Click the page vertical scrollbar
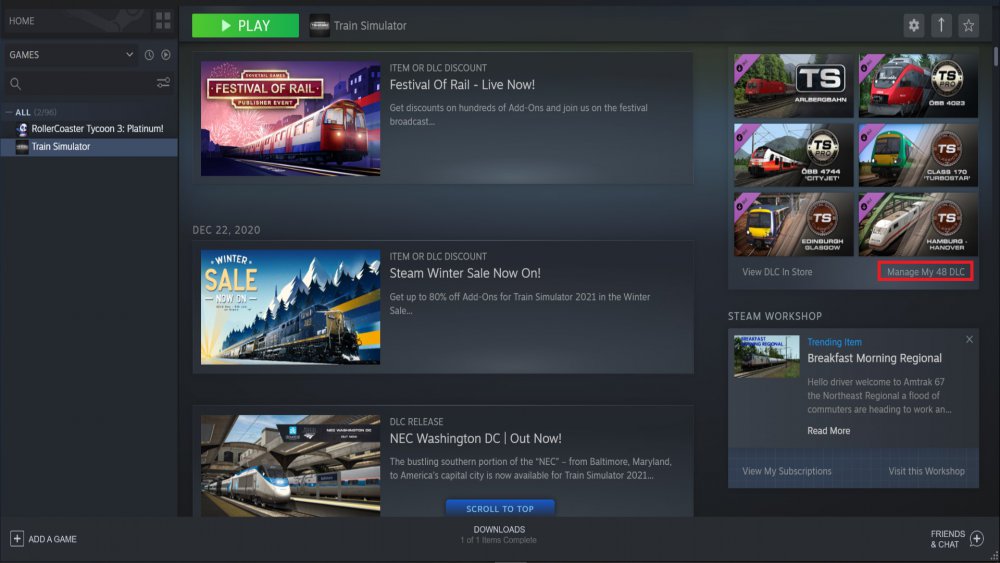1000x563 pixels. click(996, 55)
